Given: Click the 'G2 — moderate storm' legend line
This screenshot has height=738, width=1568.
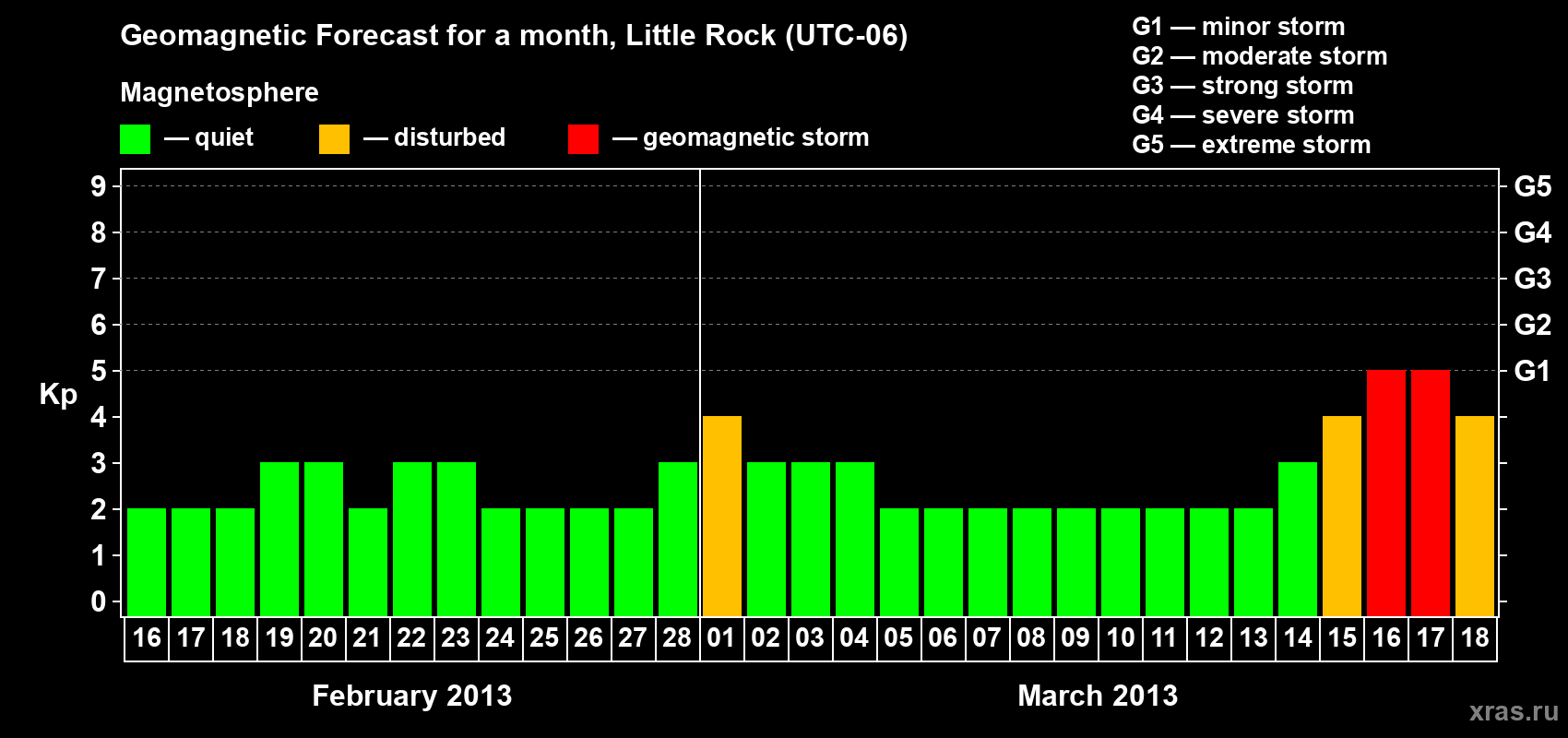Looking at the screenshot, I should (x=1260, y=56).
